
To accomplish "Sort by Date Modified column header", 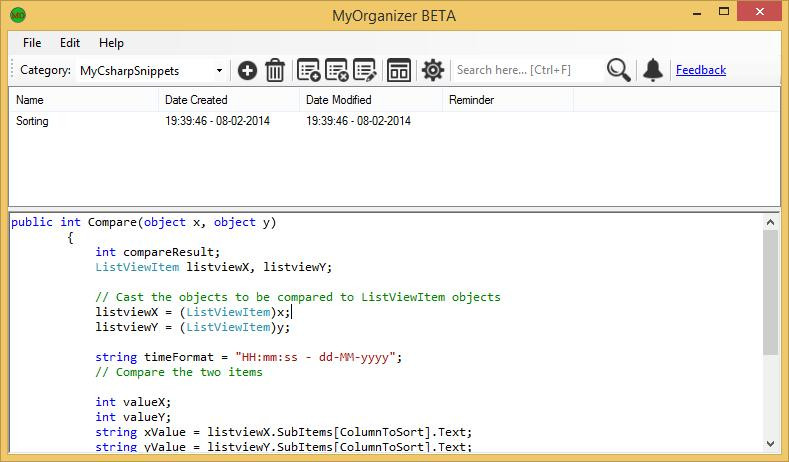I will point(370,100).
